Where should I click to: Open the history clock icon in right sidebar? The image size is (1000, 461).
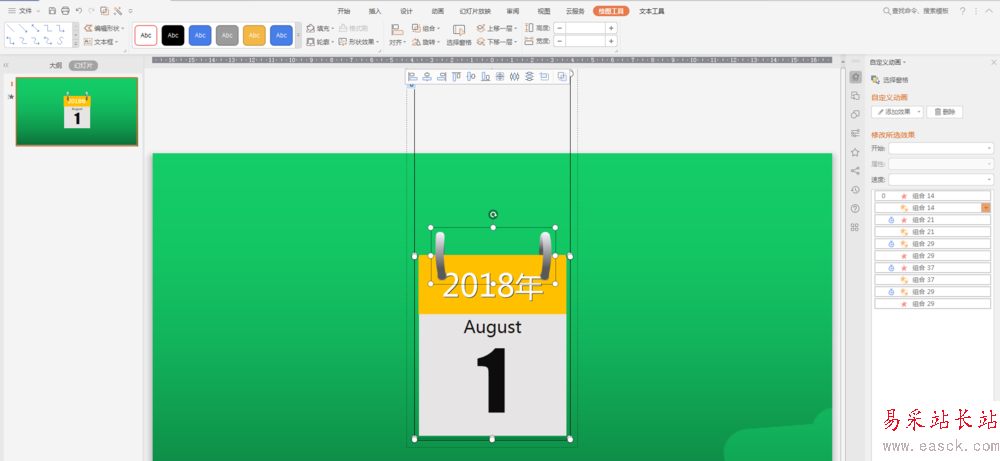point(855,189)
